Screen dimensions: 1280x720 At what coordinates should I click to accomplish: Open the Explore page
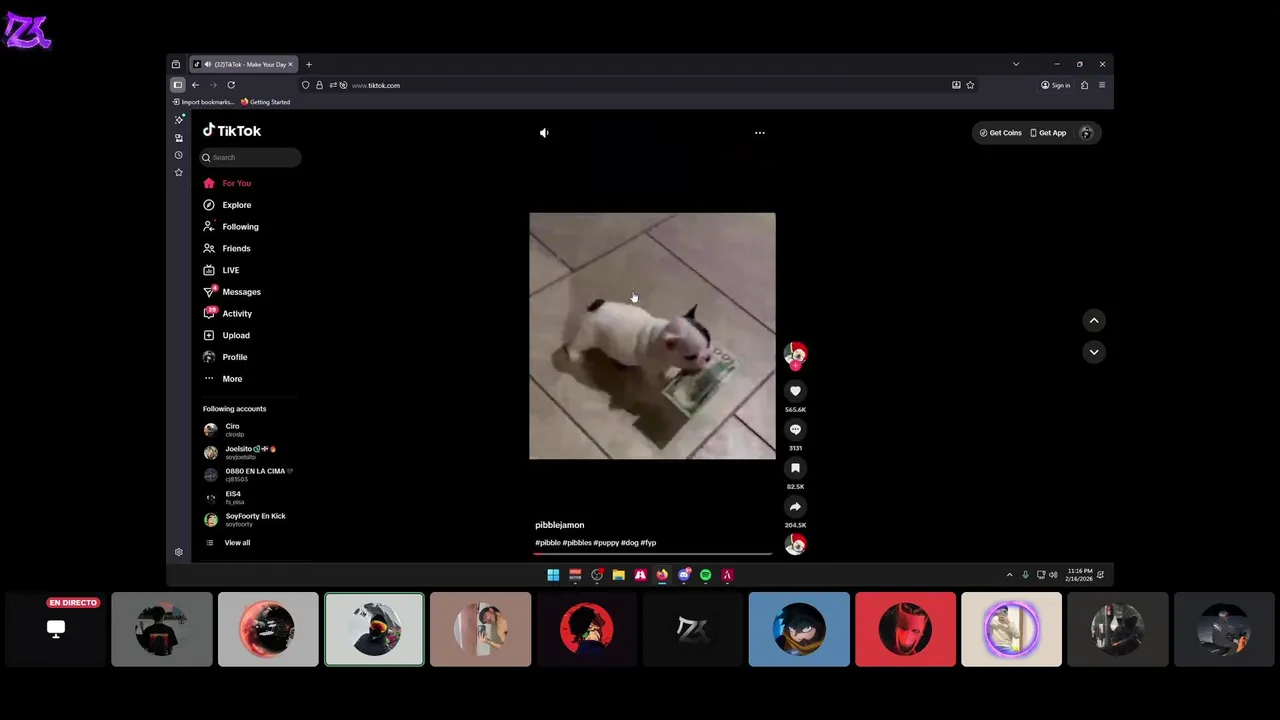point(228,205)
